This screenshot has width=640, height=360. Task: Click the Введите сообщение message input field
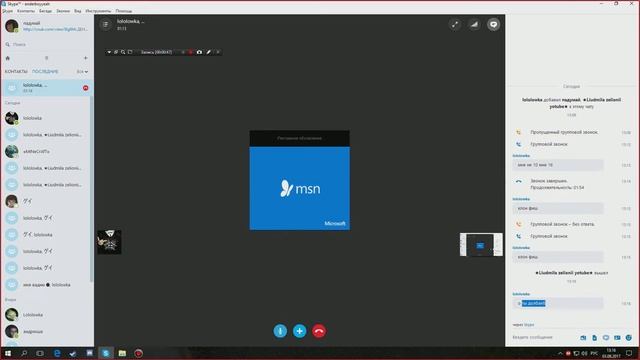[x=544, y=338]
